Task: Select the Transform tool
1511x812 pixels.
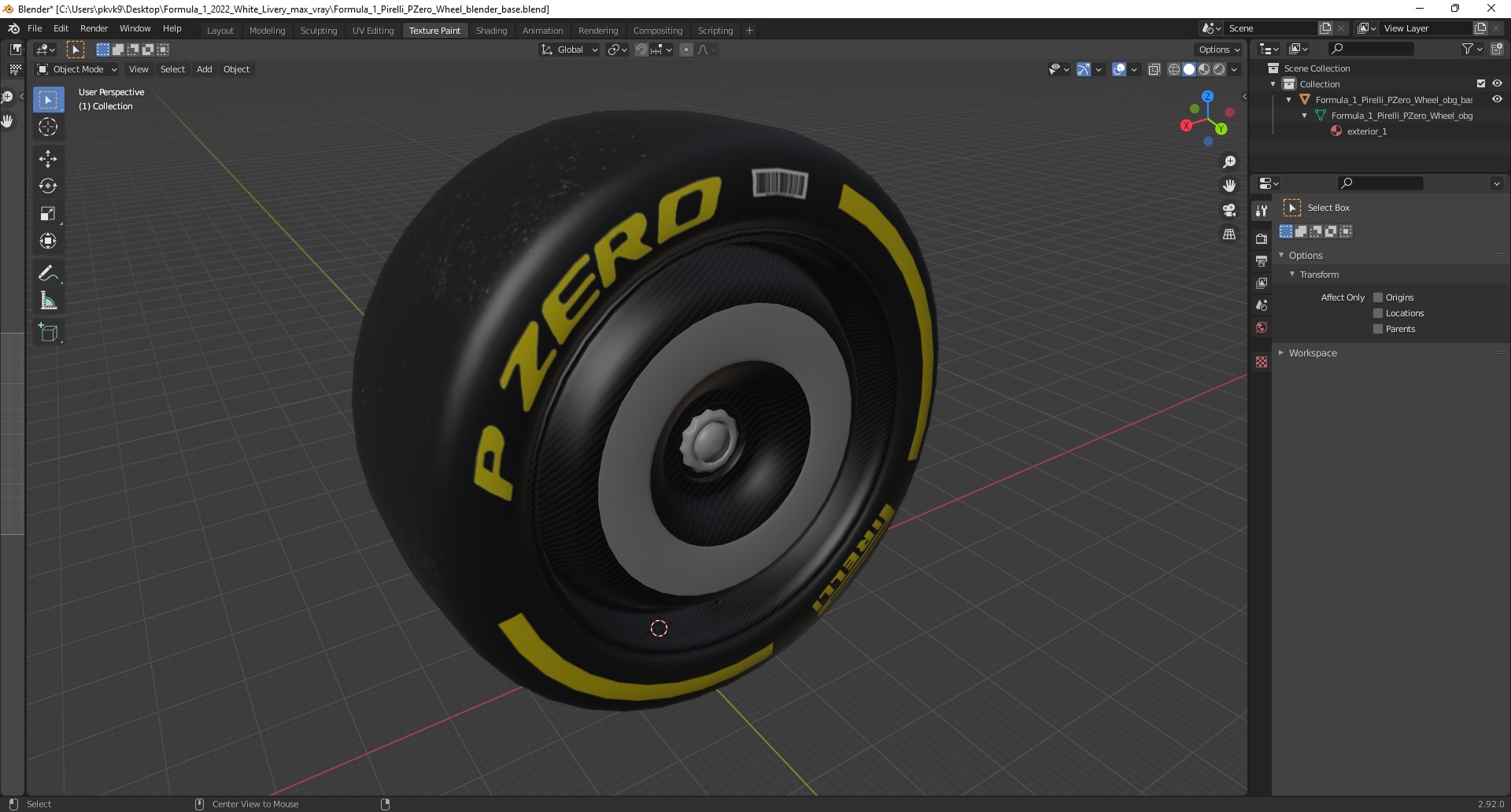Action: [48, 242]
